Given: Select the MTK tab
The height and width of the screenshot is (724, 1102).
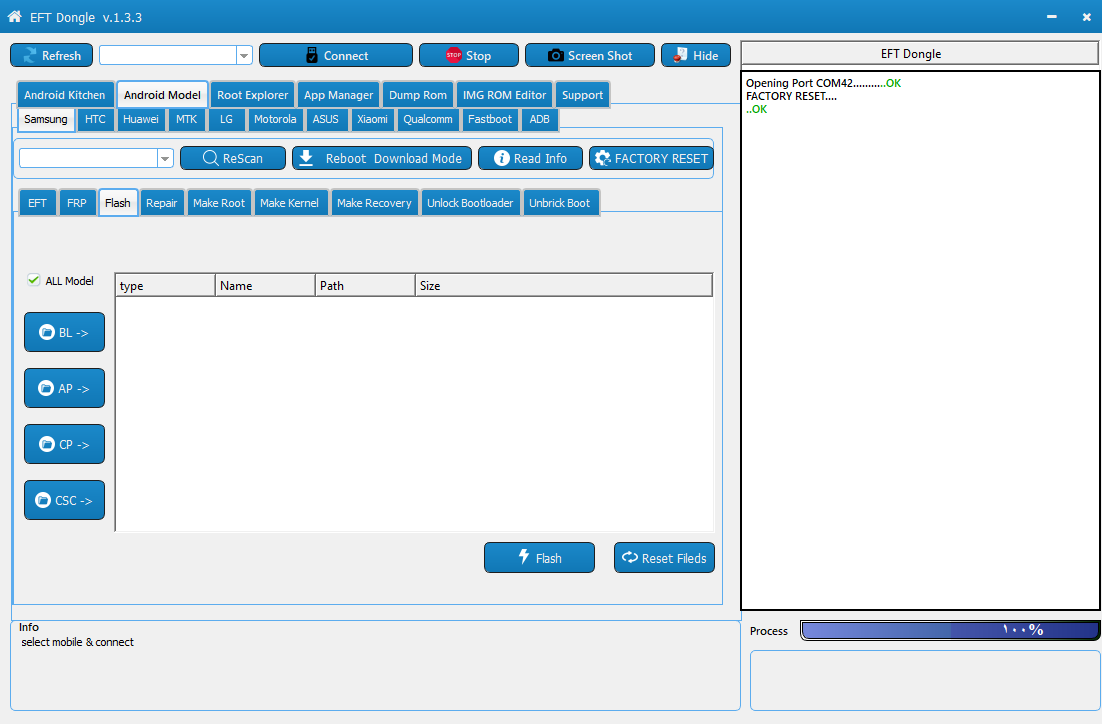Looking at the screenshot, I should pos(186,119).
